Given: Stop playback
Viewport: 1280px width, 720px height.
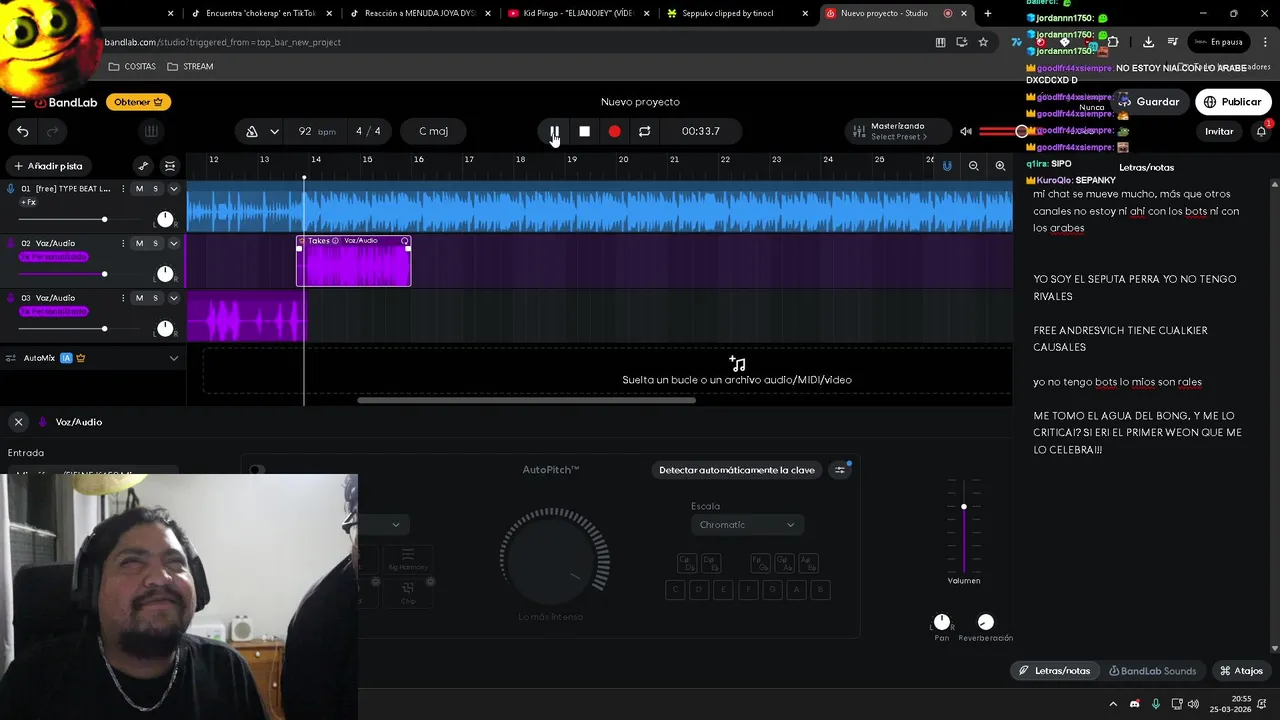Looking at the screenshot, I should point(585,131).
